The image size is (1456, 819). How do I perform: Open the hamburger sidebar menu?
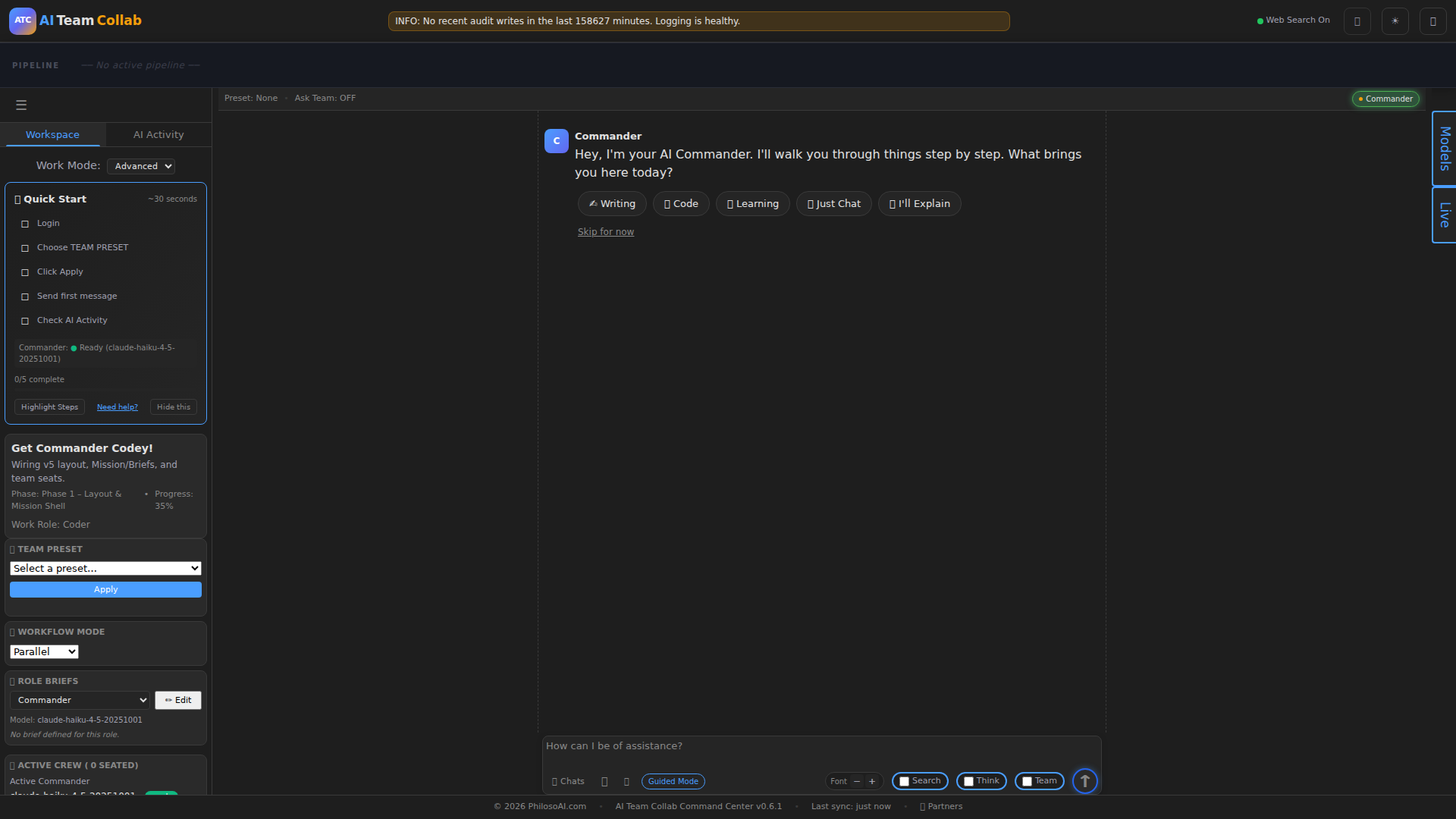point(21,105)
